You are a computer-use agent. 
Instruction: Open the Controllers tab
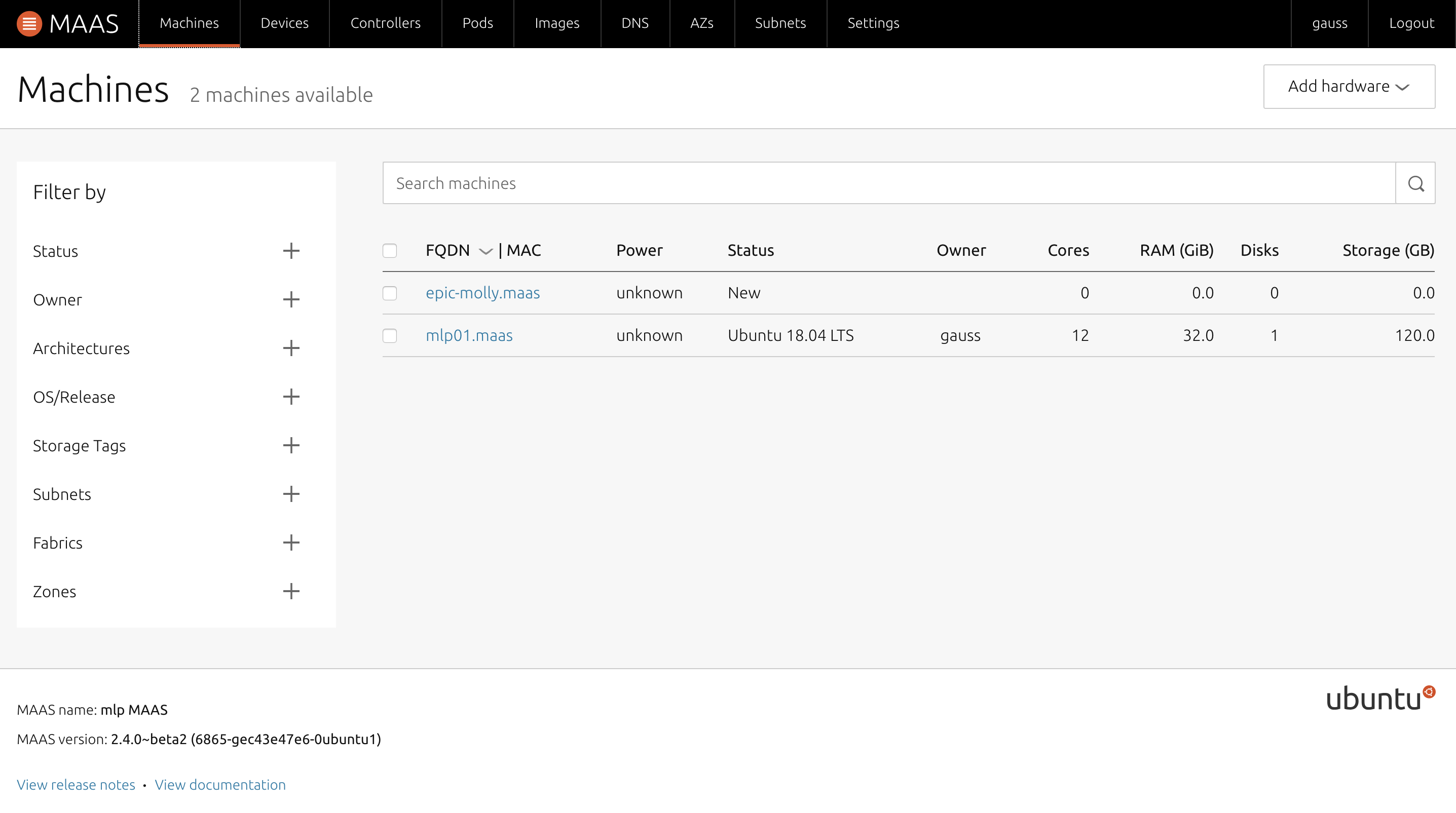tap(385, 23)
